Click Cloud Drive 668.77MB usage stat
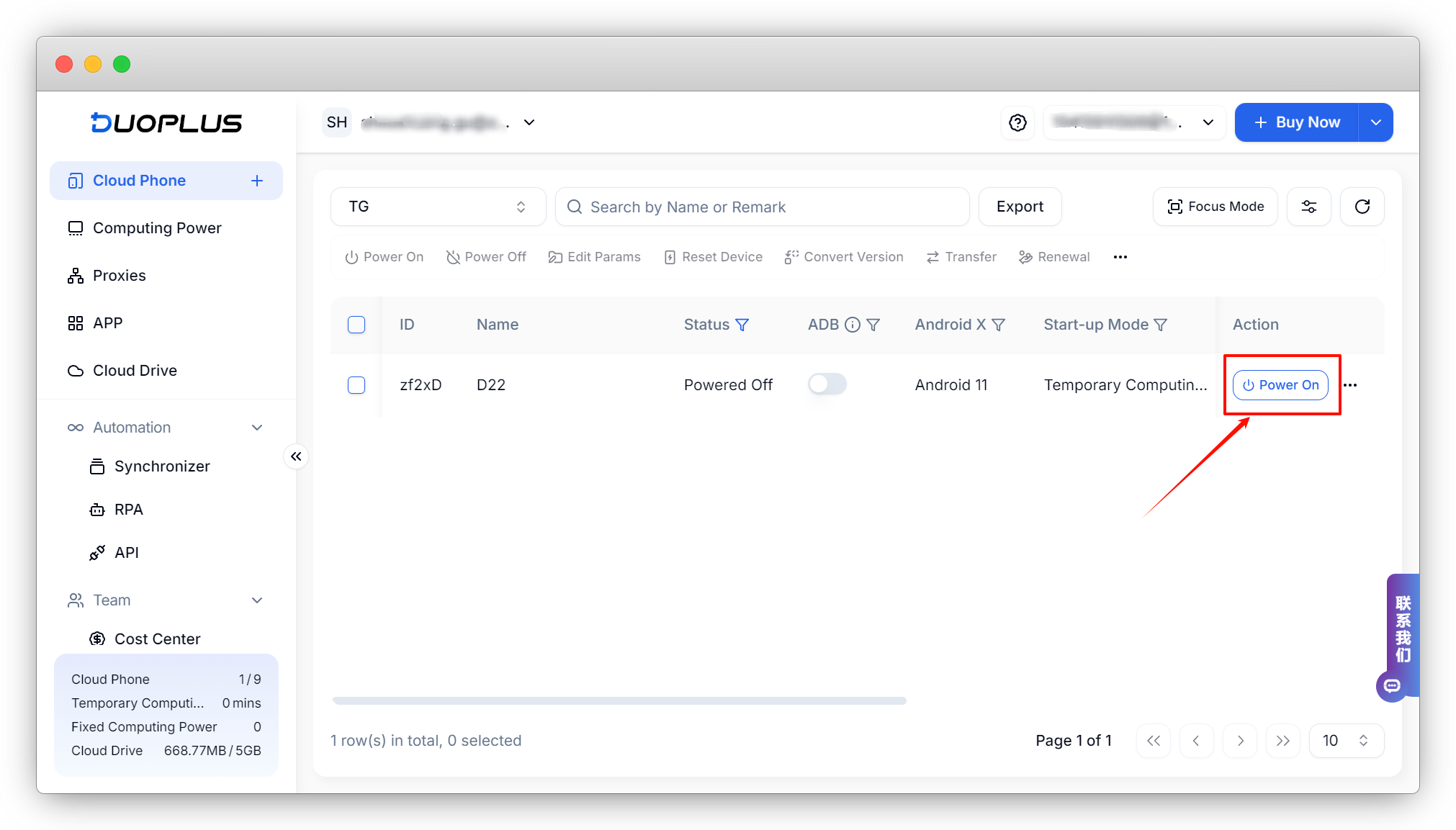1456x830 pixels. pos(166,751)
